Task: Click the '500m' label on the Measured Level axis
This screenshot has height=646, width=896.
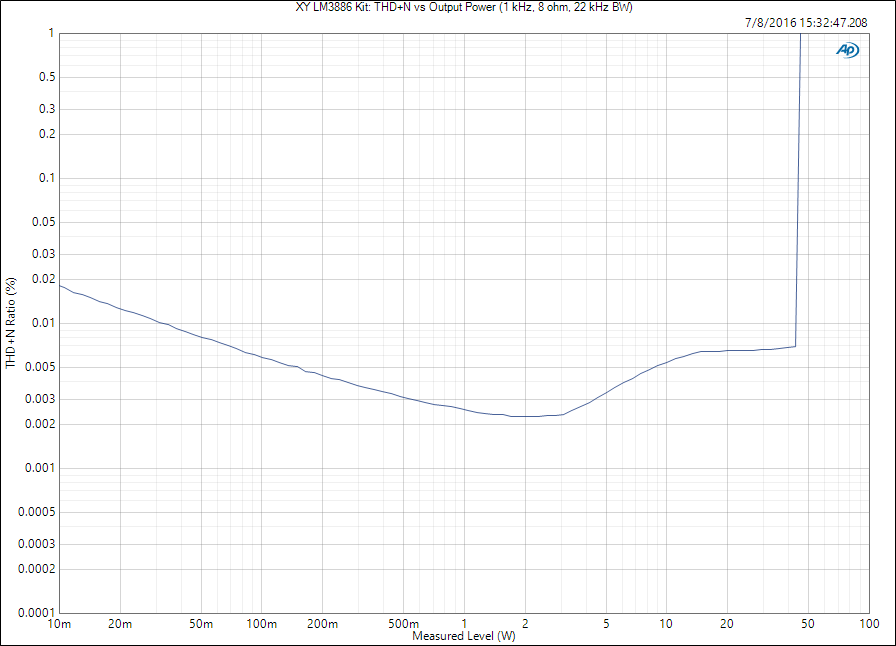Action: pos(403,624)
